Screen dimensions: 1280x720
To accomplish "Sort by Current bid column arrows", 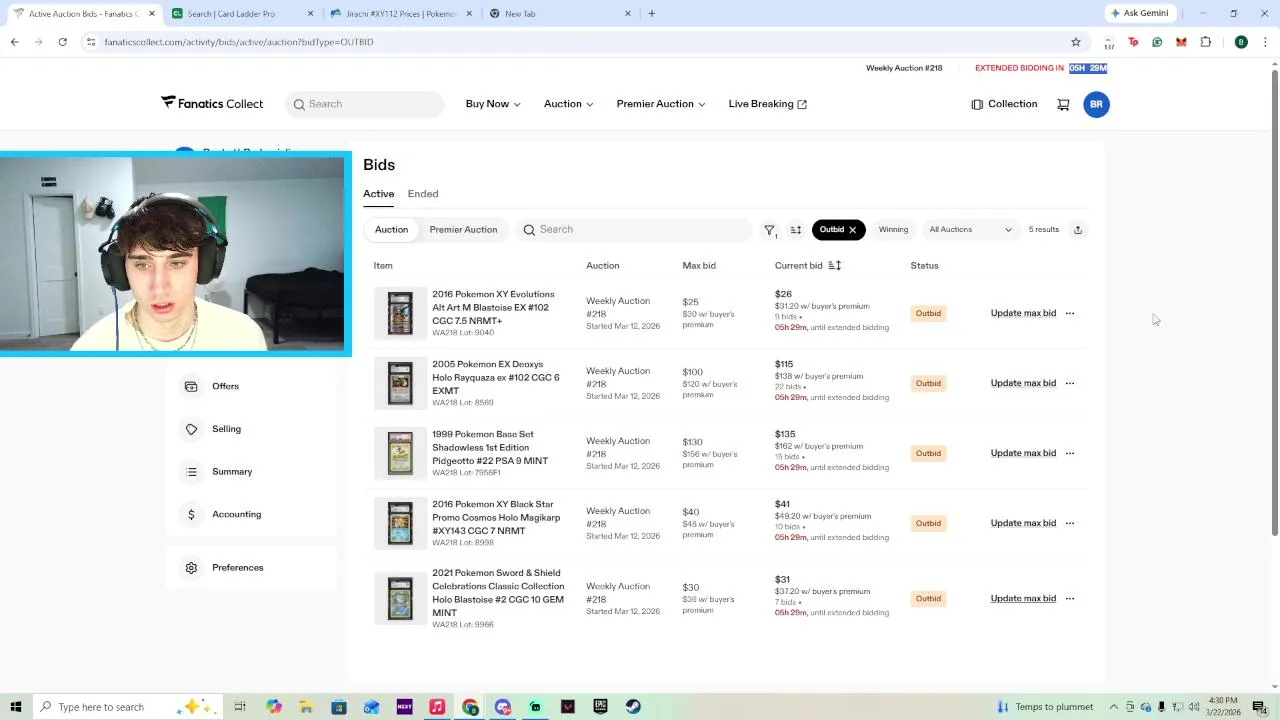I will coord(835,266).
